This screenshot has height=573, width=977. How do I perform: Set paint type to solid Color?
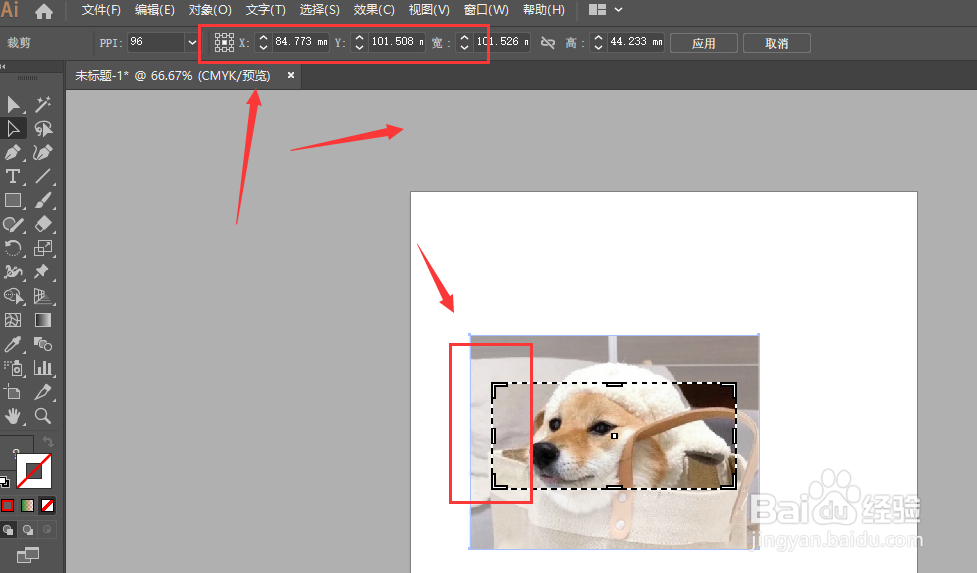7,506
